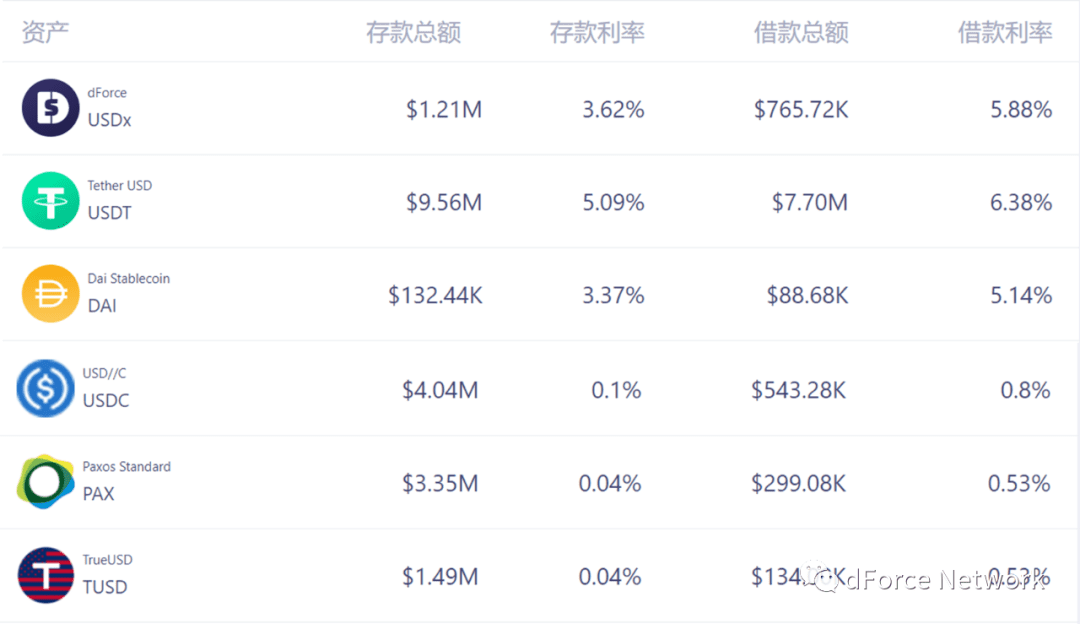Viewport: 1080px width, 624px height.
Task: Click PAX borrow total $299.08K
Action: point(798,483)
